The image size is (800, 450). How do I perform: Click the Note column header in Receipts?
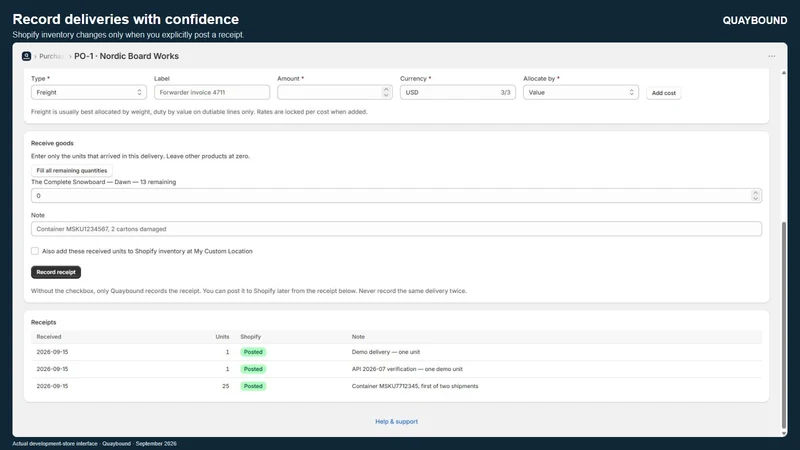(358, 337)
